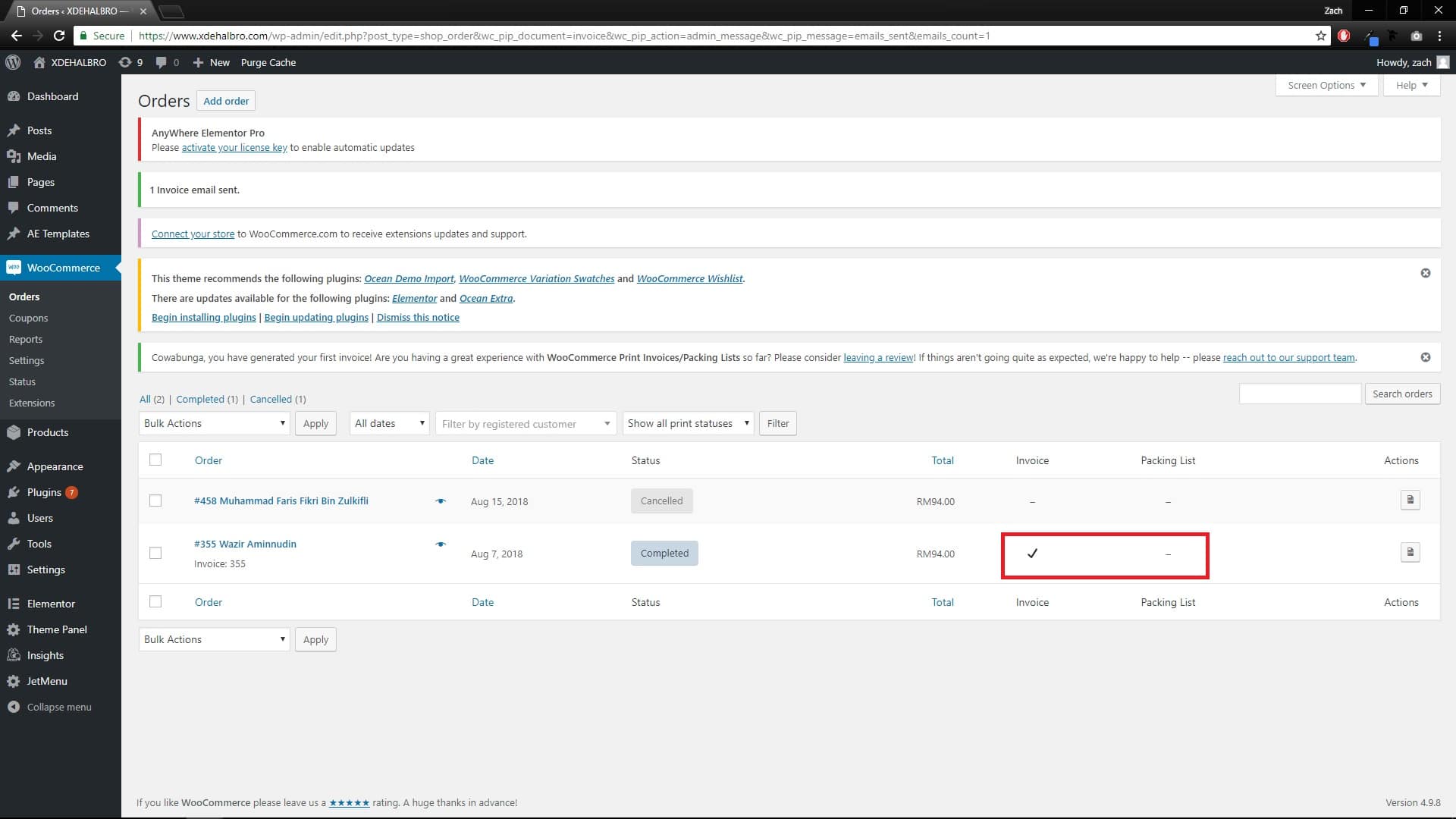Viewport: 1456px width, 819px height.
Task: Open XDEHALBRO site home icon
Action: pyautogui.click(x=39, y=62)
